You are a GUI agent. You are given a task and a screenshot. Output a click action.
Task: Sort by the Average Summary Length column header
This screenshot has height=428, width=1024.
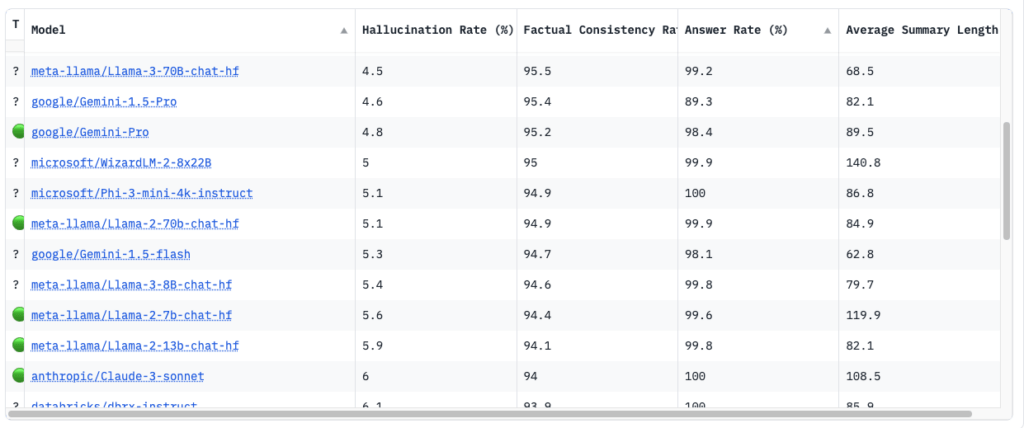click(x=920, y=30)
